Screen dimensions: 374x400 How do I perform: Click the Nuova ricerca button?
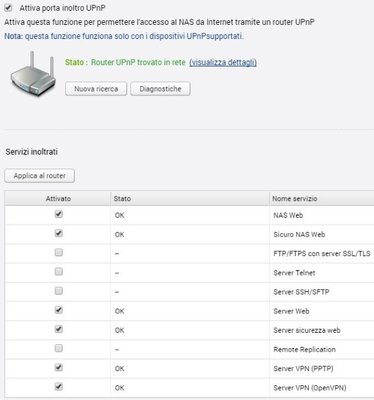pos(96,89)
